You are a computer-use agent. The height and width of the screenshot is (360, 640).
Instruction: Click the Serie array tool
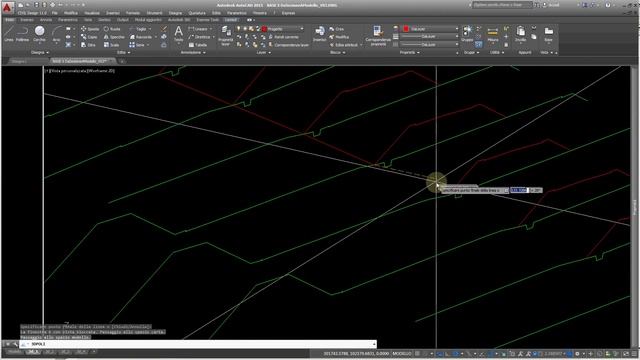tap(137, 45)
